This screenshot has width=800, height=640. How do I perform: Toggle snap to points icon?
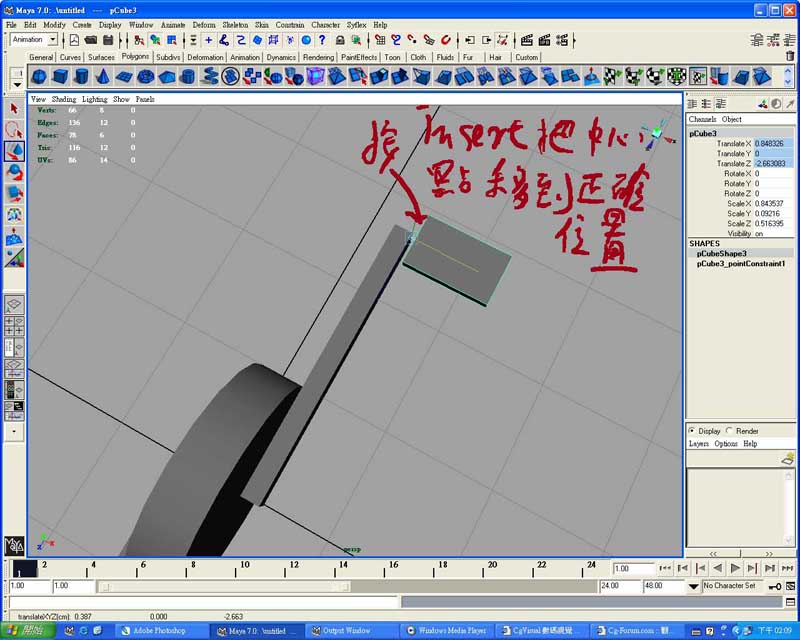pyautogui.click(x=412, y=40)
